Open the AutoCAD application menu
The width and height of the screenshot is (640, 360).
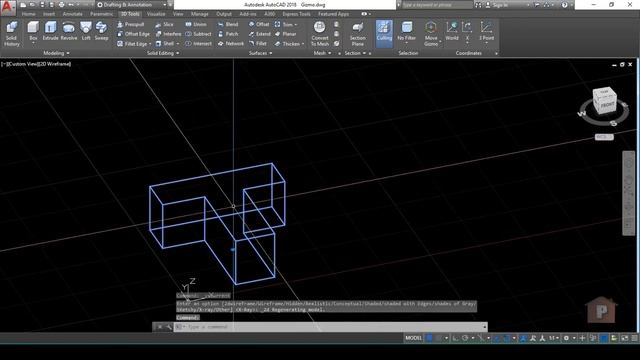click(x=8, y=7)
